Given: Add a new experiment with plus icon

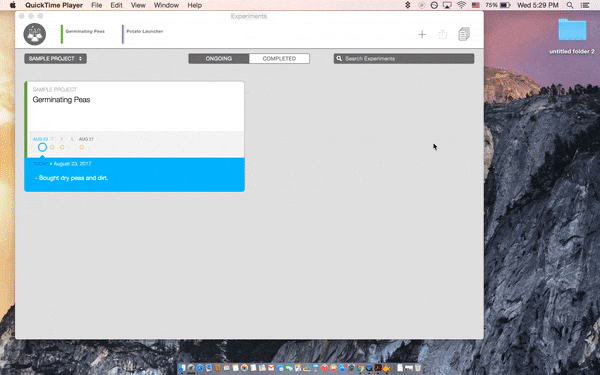Looking at the screenshot, I should [422, 34].
